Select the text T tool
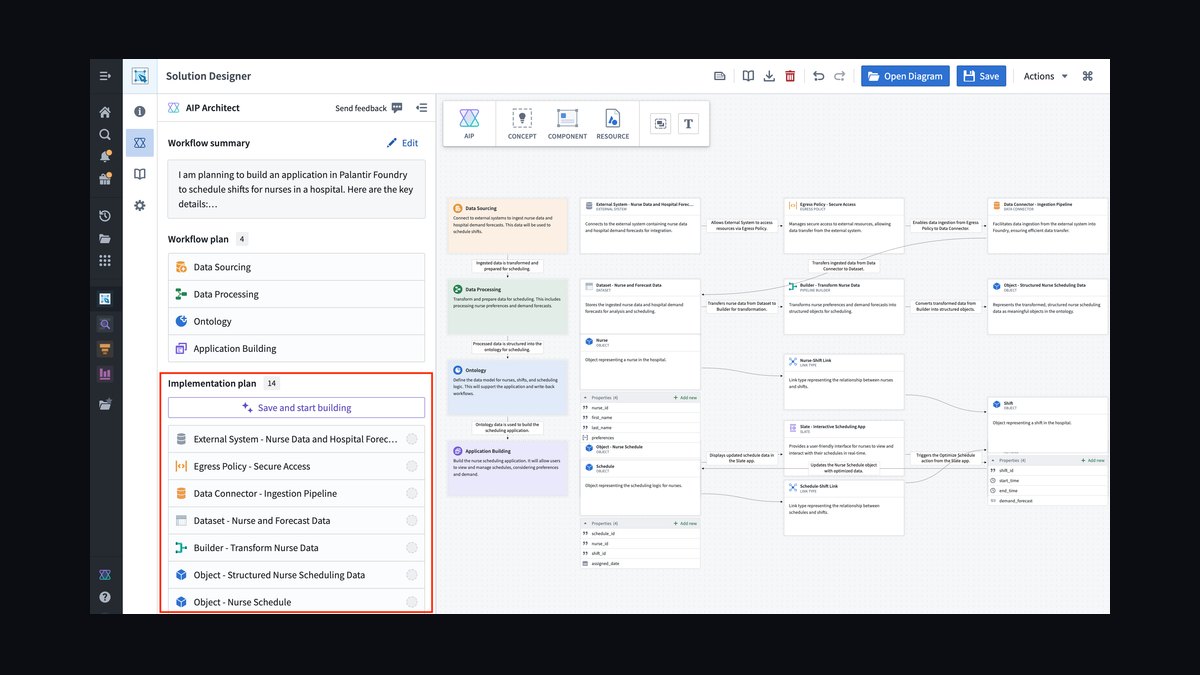This screenshot has height=675, width=1200. [688, 124]
